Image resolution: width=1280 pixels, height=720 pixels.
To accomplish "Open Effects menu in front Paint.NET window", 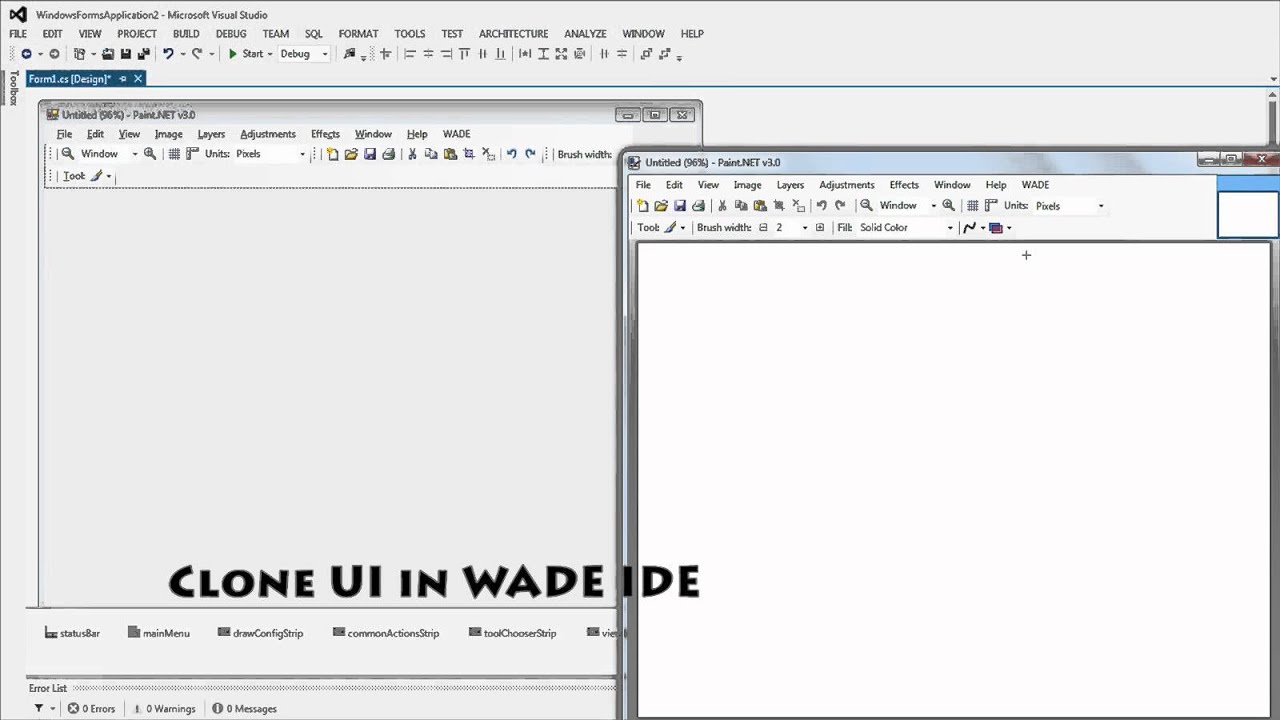I will coord(904,185).
